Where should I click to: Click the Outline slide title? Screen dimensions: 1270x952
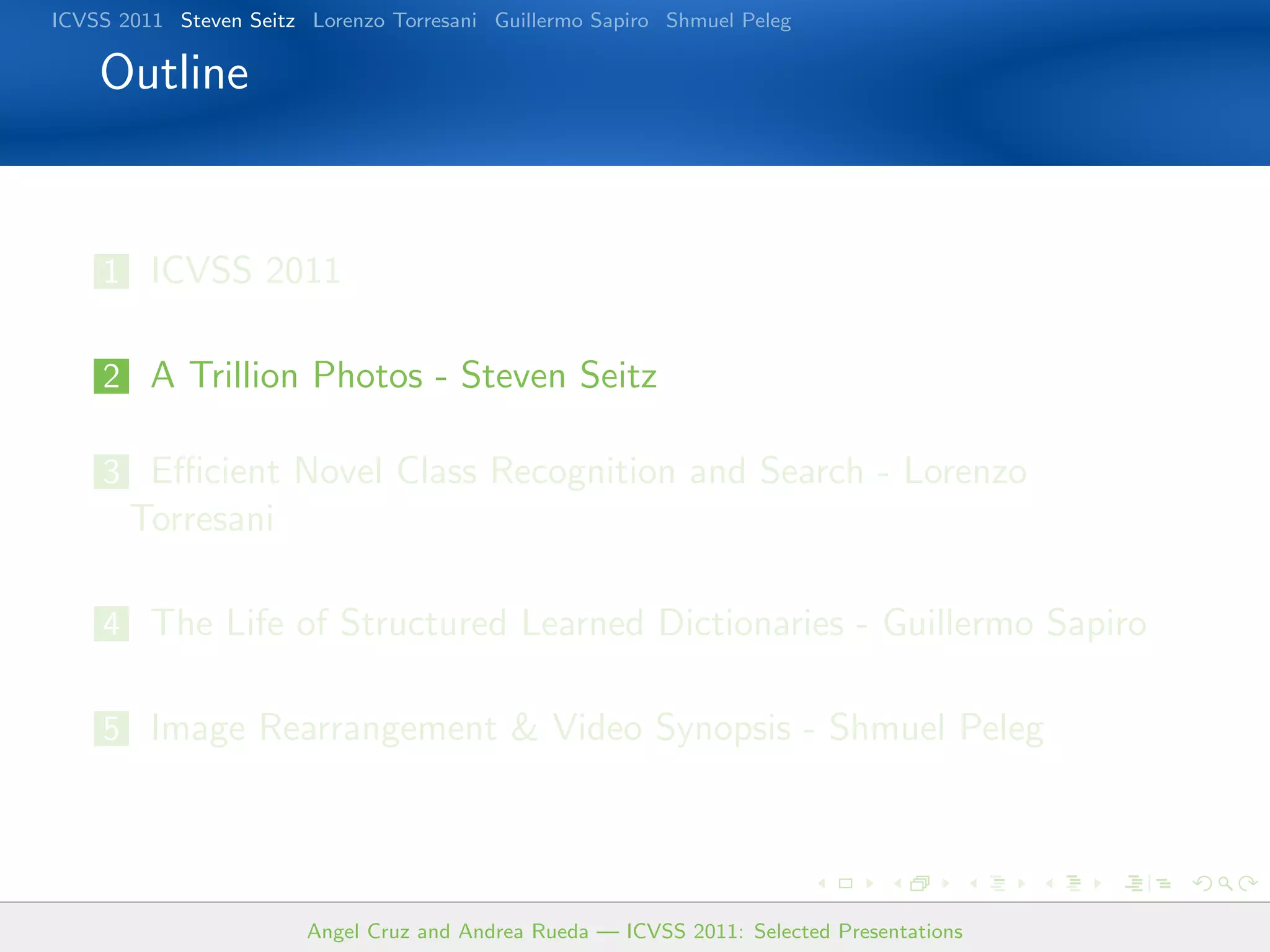175,73
